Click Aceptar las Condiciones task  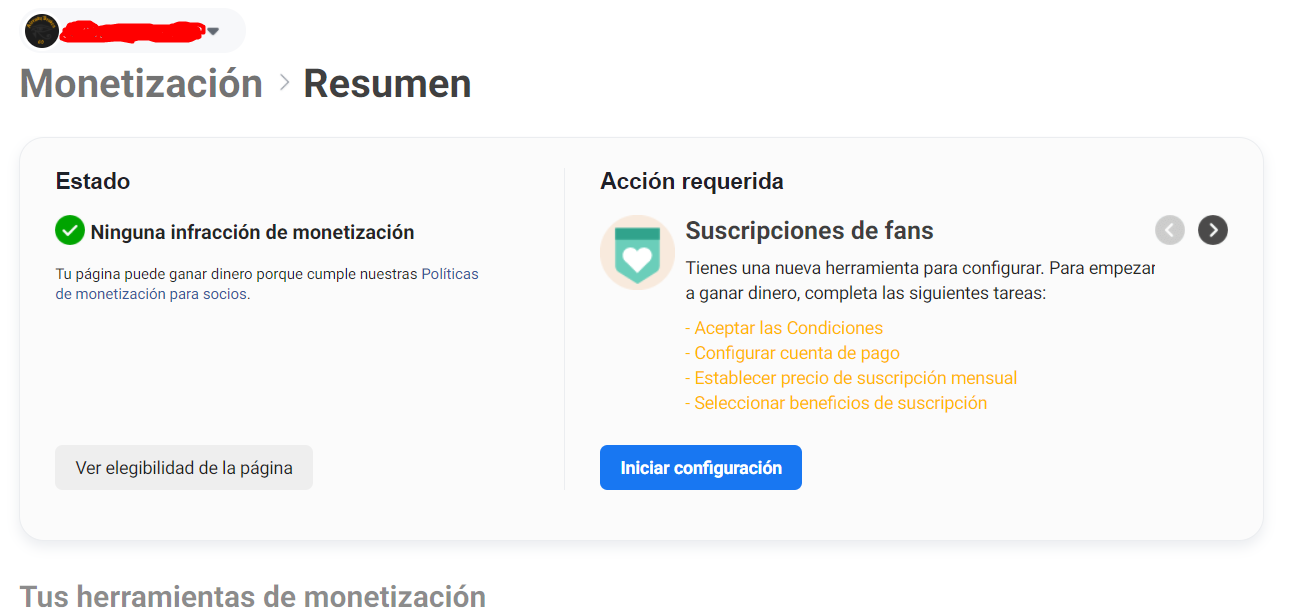(x=784, y=328)
